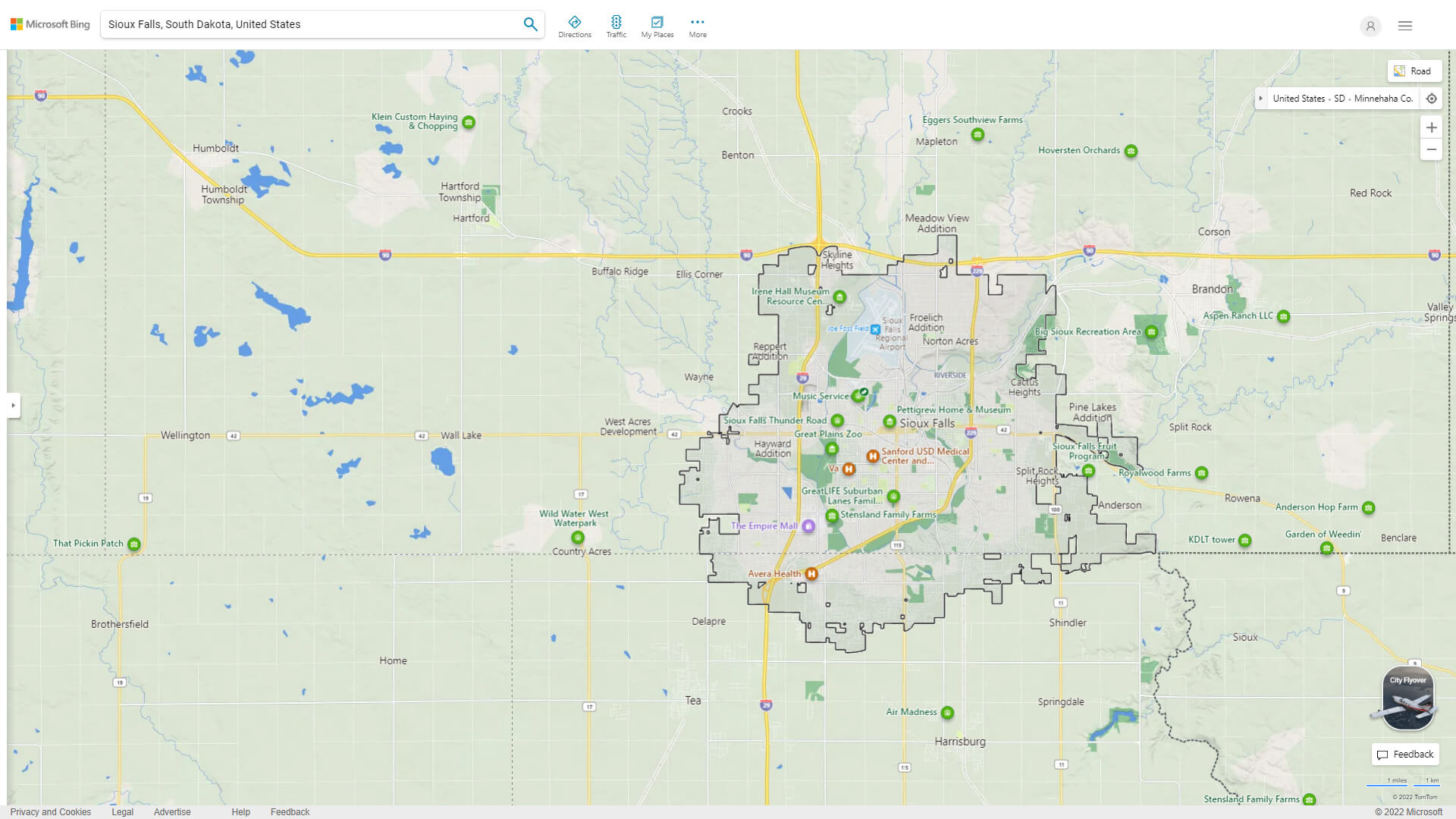Click the search magnifier icon

coord(530,24)
